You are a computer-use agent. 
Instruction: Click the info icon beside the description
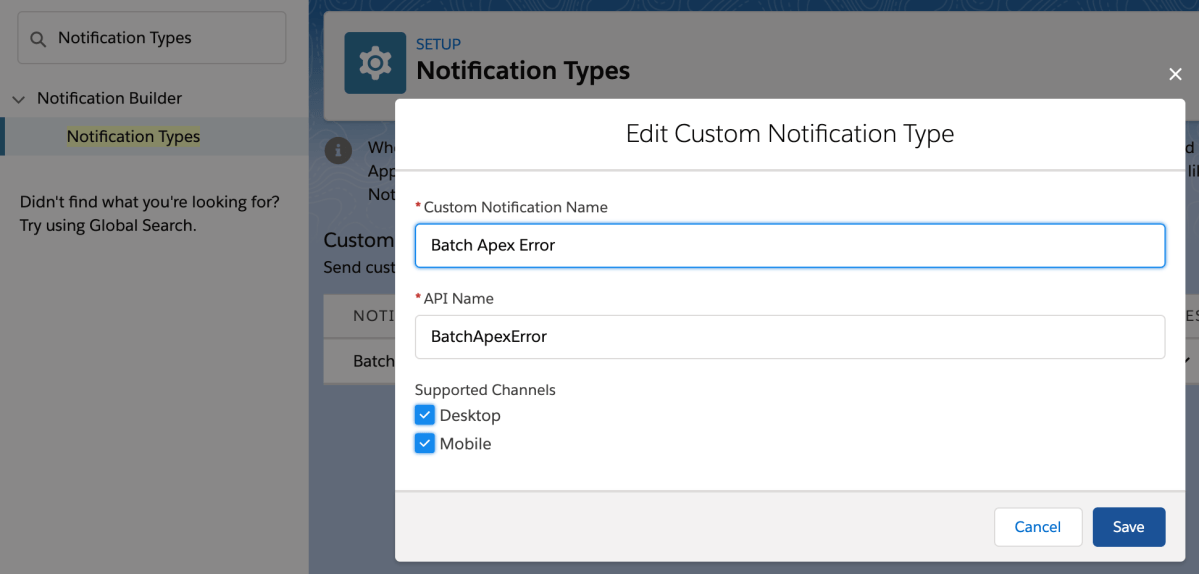click(x=340, y=151)
